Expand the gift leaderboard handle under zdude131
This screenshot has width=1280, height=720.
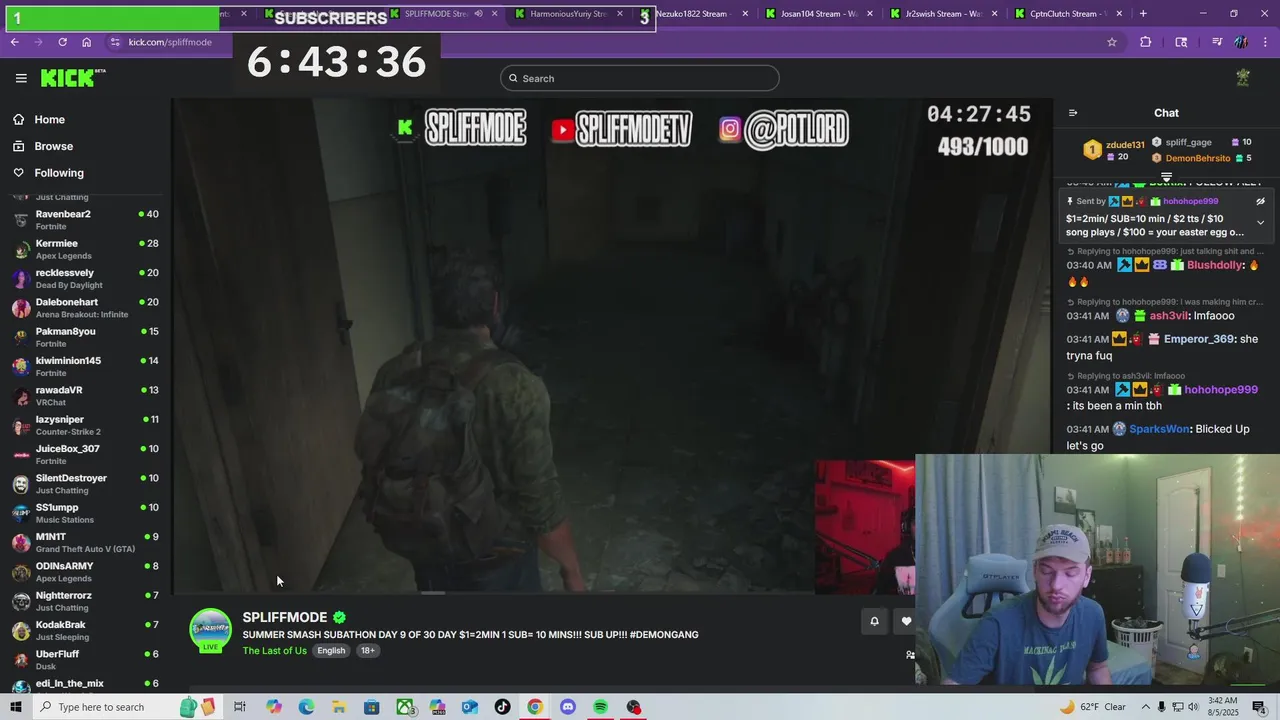(x=1166, y=177)
